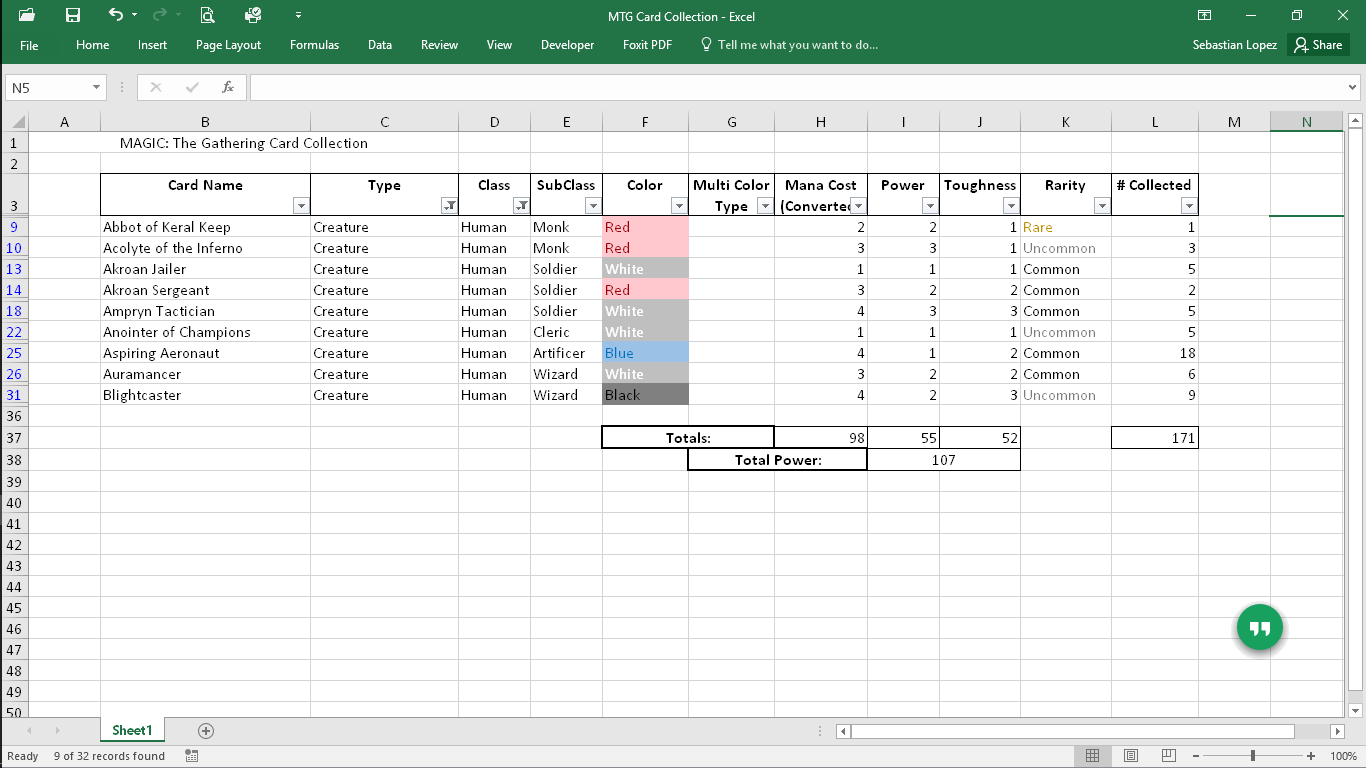Click the Insert Function fx icon
This screenshot has width=1366, height=768.
pyautogui.click(x=228, y=87)
